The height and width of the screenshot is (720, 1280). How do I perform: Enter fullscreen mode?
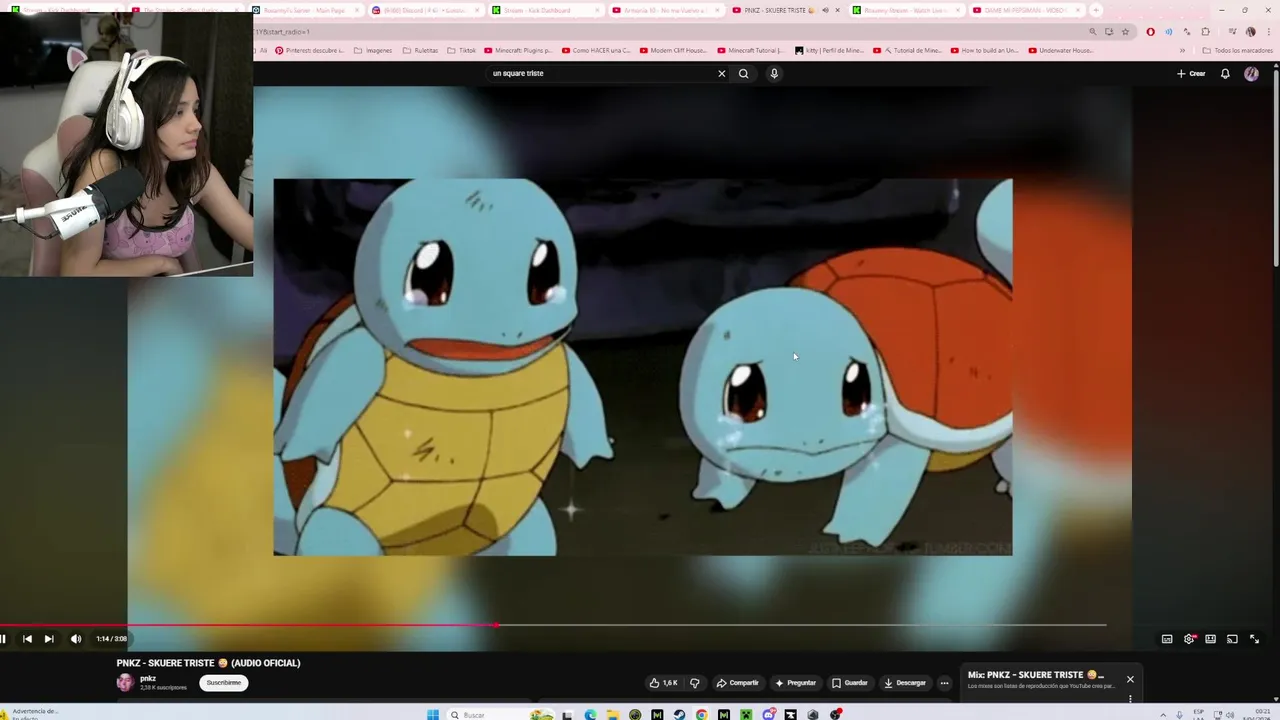(x=1254, y=639)
